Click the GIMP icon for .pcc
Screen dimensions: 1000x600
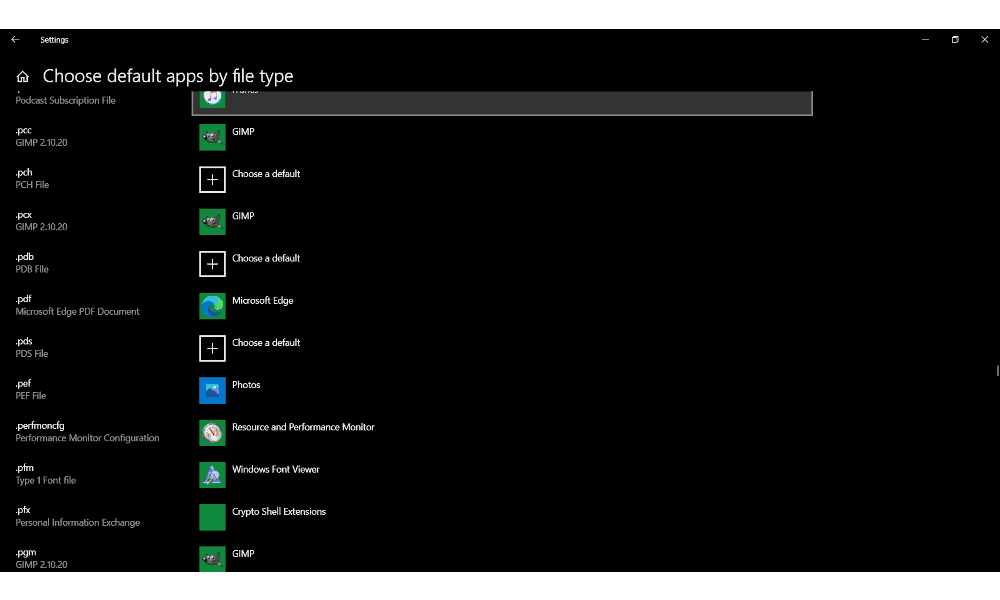[212, 137]
